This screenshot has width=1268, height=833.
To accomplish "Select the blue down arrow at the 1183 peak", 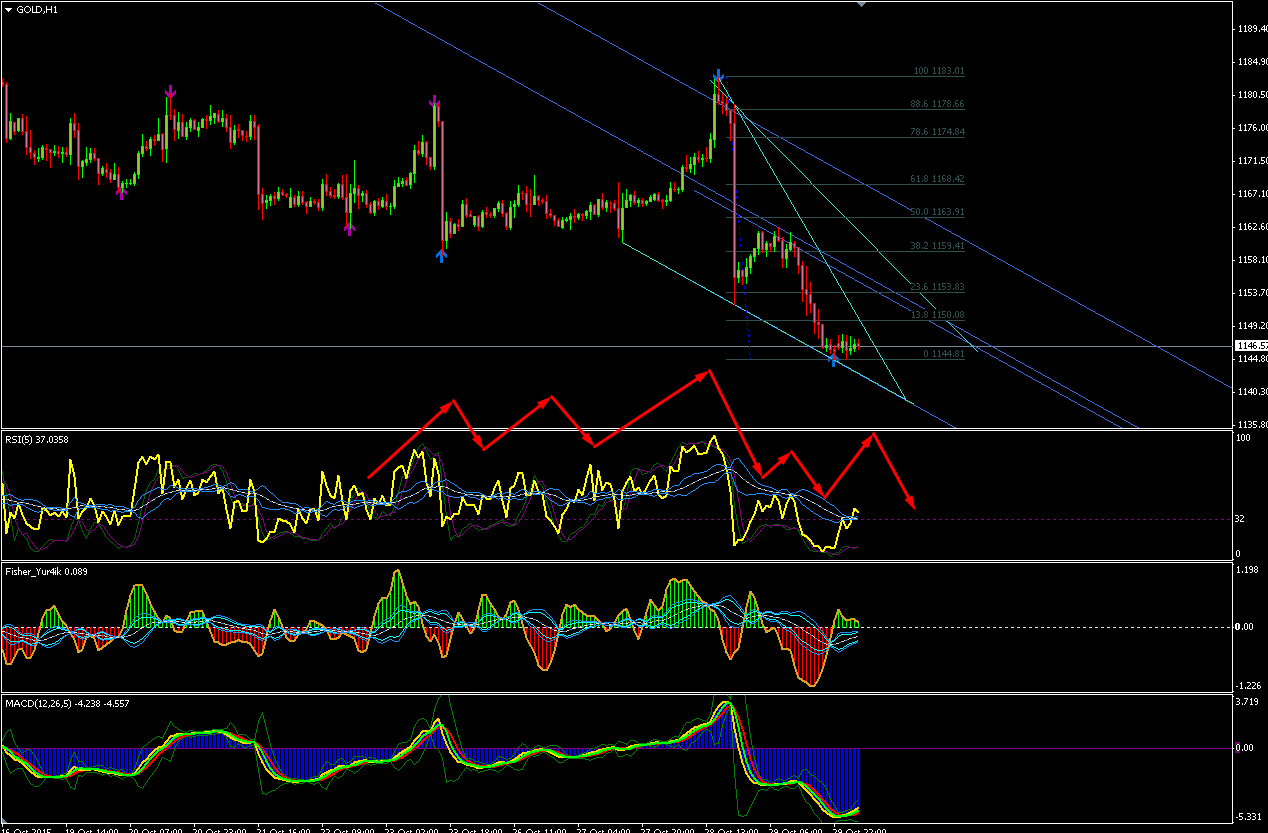I will point(718,75).
